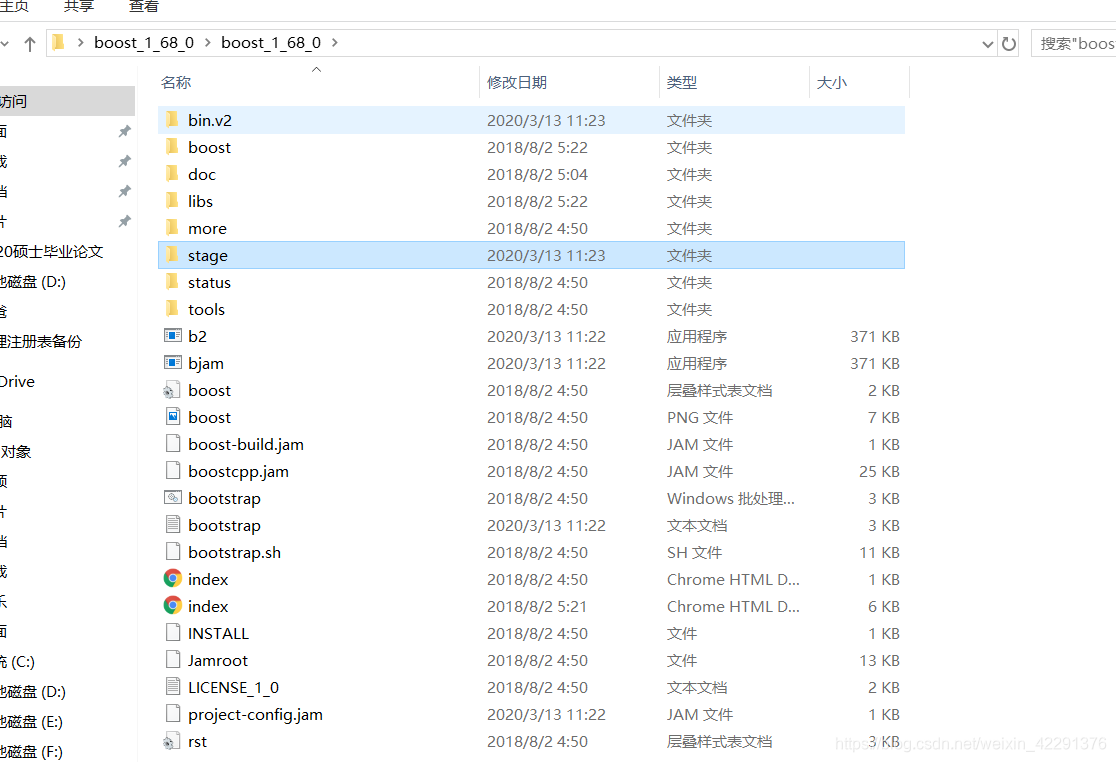Click the more folder icon

pyautogui.click(x=172, y=228)
